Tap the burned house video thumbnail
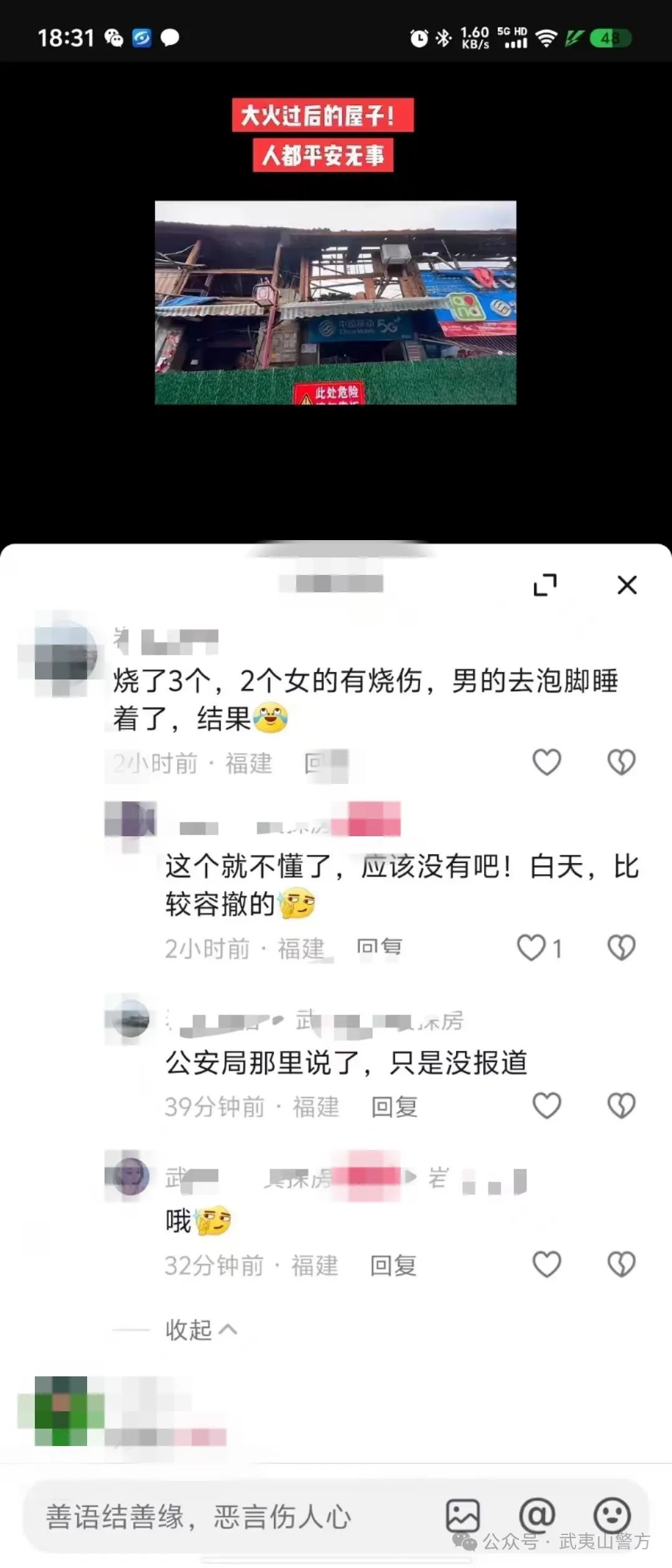 tap(335, 302)
